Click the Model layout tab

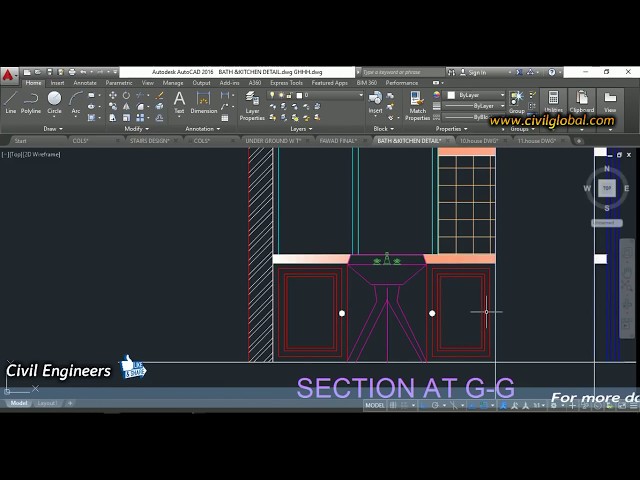[x=19, y=403]
